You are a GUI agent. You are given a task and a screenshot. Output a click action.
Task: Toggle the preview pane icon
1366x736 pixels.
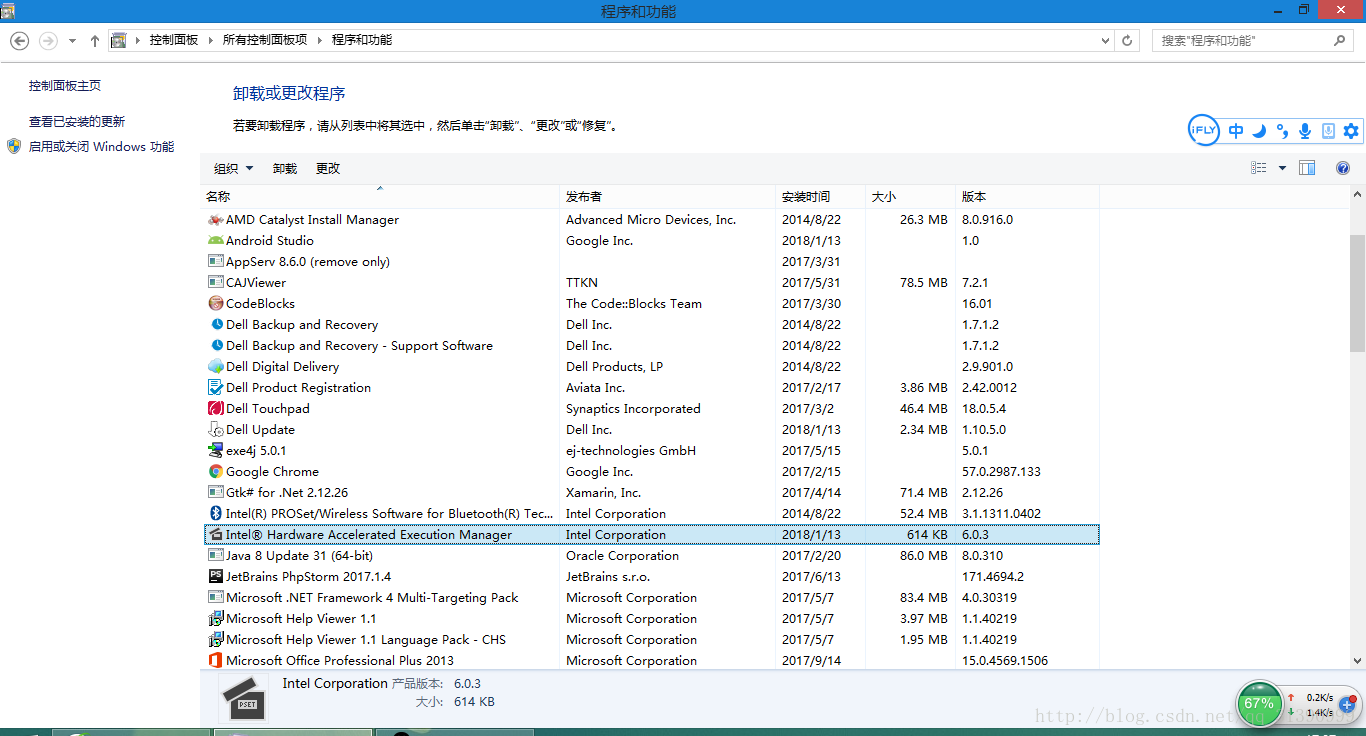pos(1307,168)
